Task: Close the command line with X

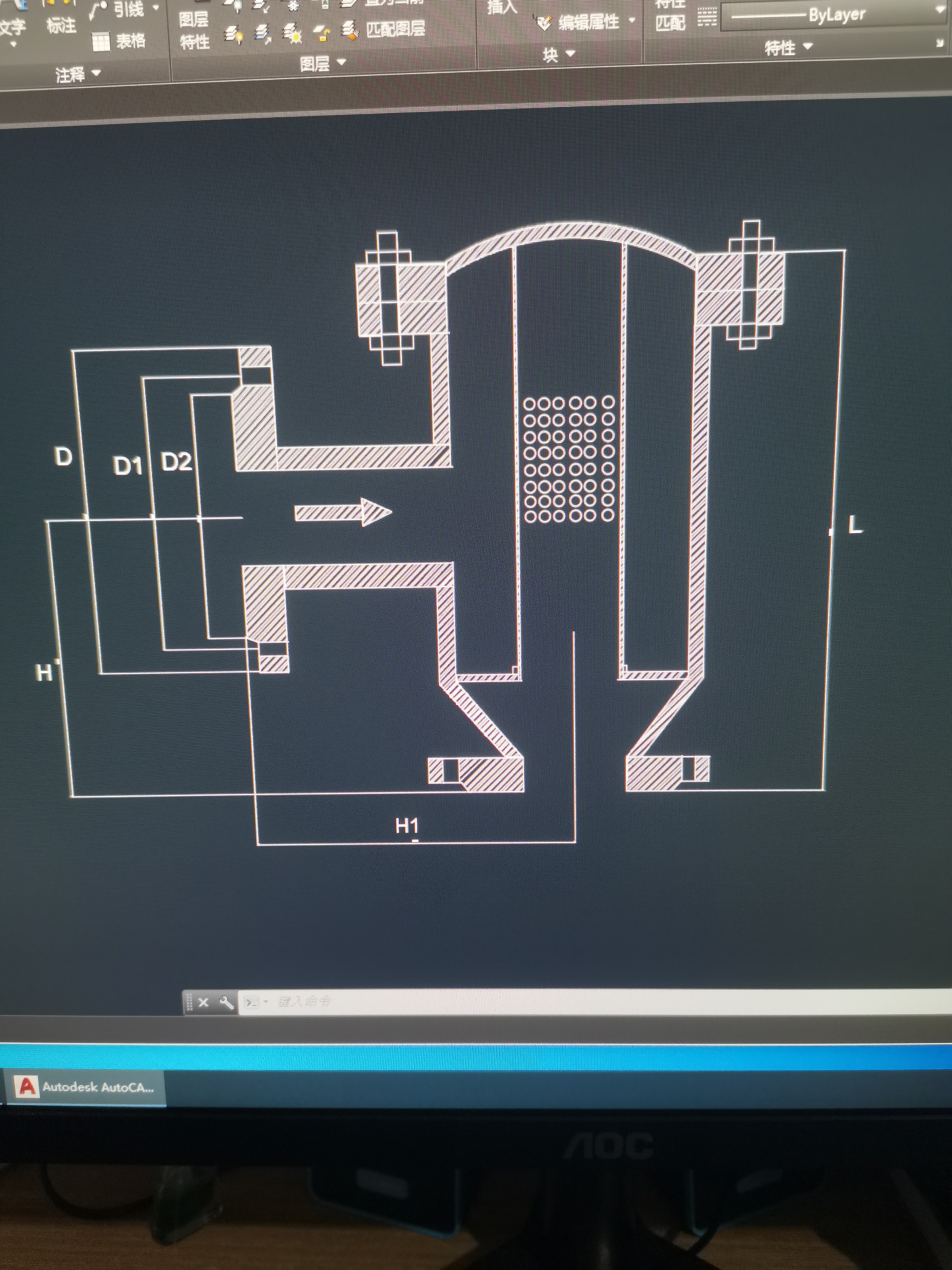Action: click(203, 1002)
